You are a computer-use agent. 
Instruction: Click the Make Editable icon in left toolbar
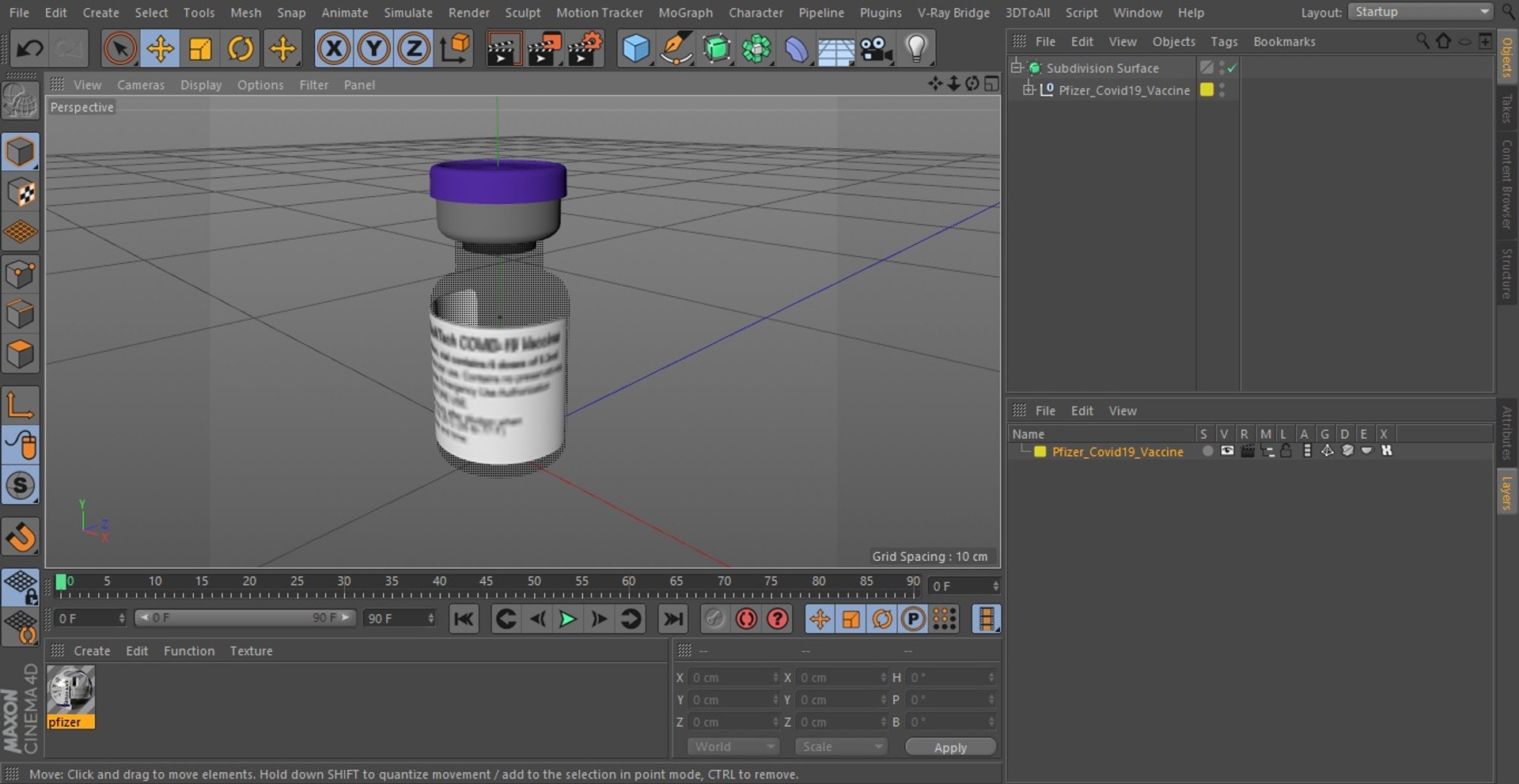click(x=20, y=101)
